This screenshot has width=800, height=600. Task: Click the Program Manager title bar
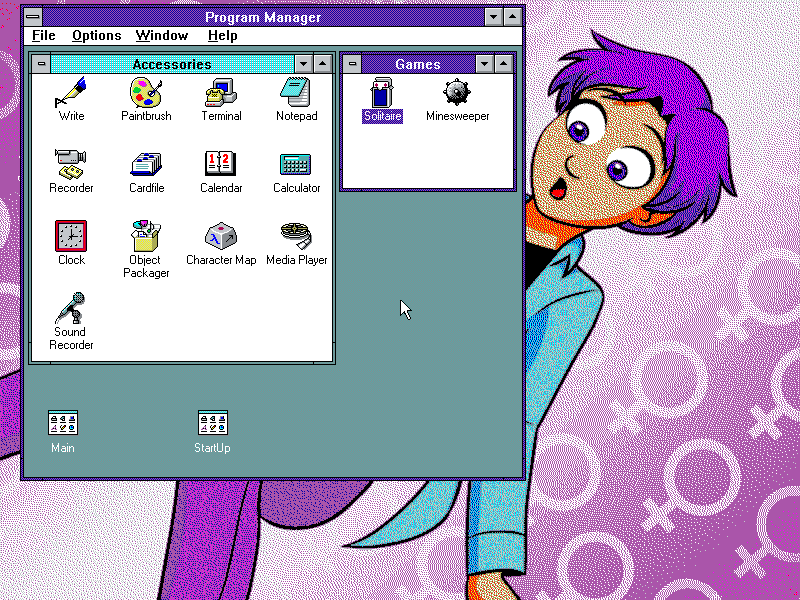point(263,17)
